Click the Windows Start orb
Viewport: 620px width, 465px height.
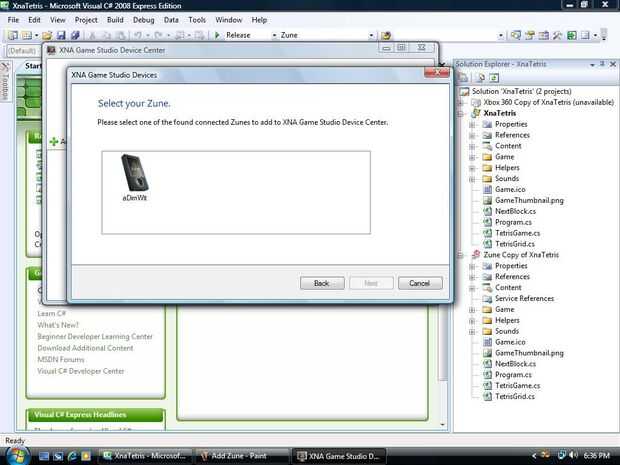click(17, 456)
